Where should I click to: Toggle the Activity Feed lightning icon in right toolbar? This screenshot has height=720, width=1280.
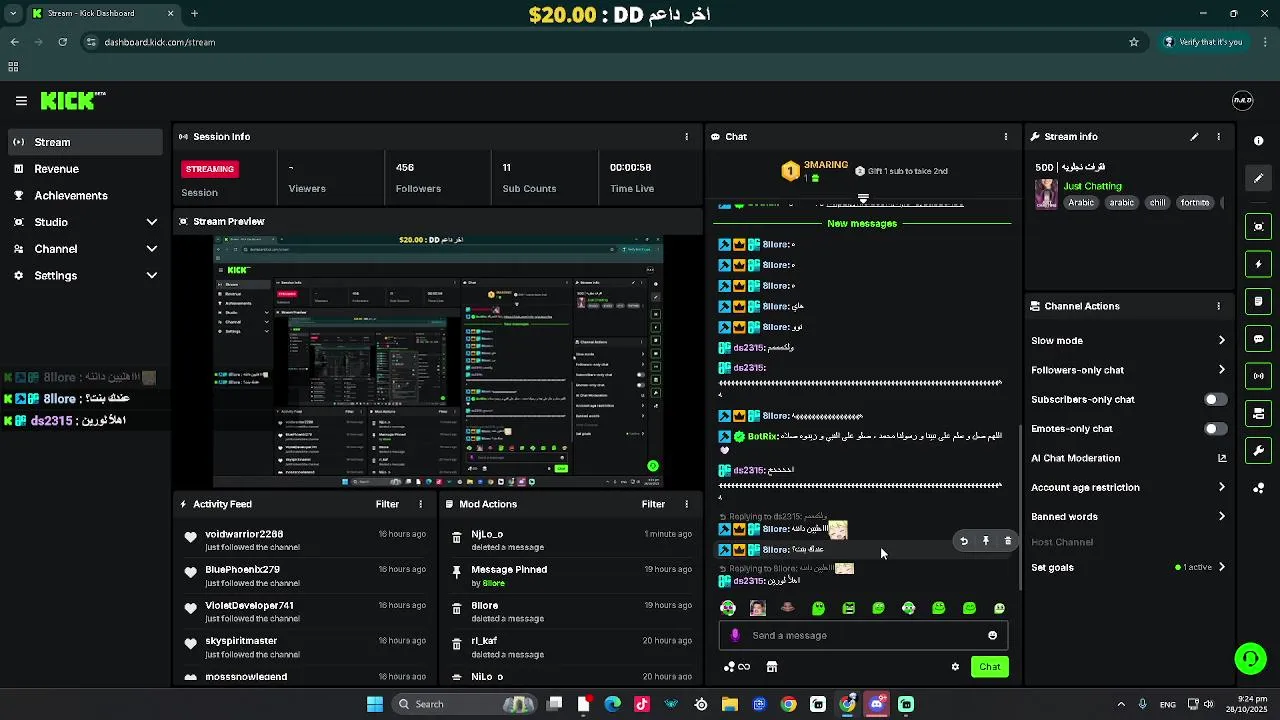[x=1259, y=264]
